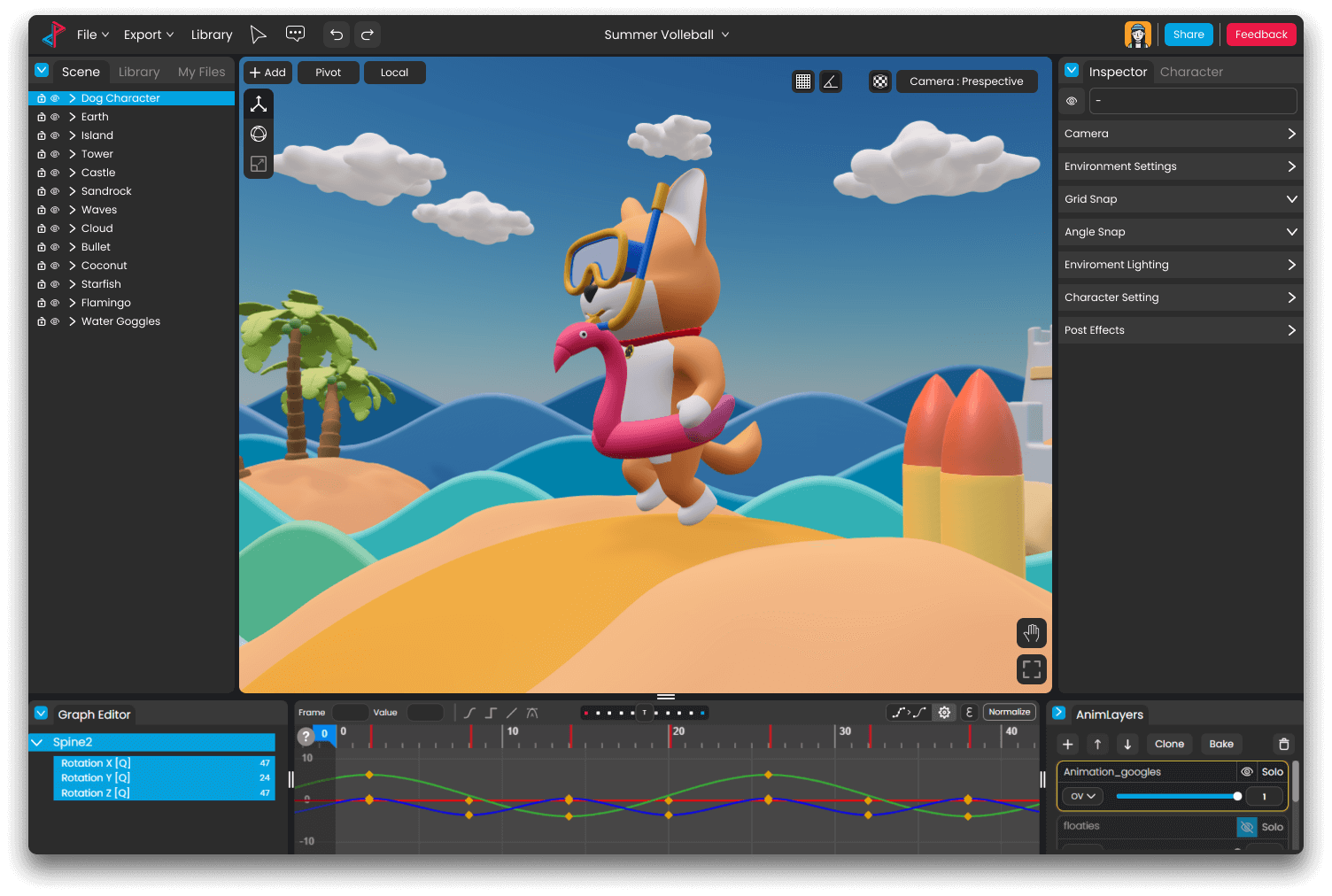Delete the selected animation layer
1332x896 pixels.
[1284, 745]
